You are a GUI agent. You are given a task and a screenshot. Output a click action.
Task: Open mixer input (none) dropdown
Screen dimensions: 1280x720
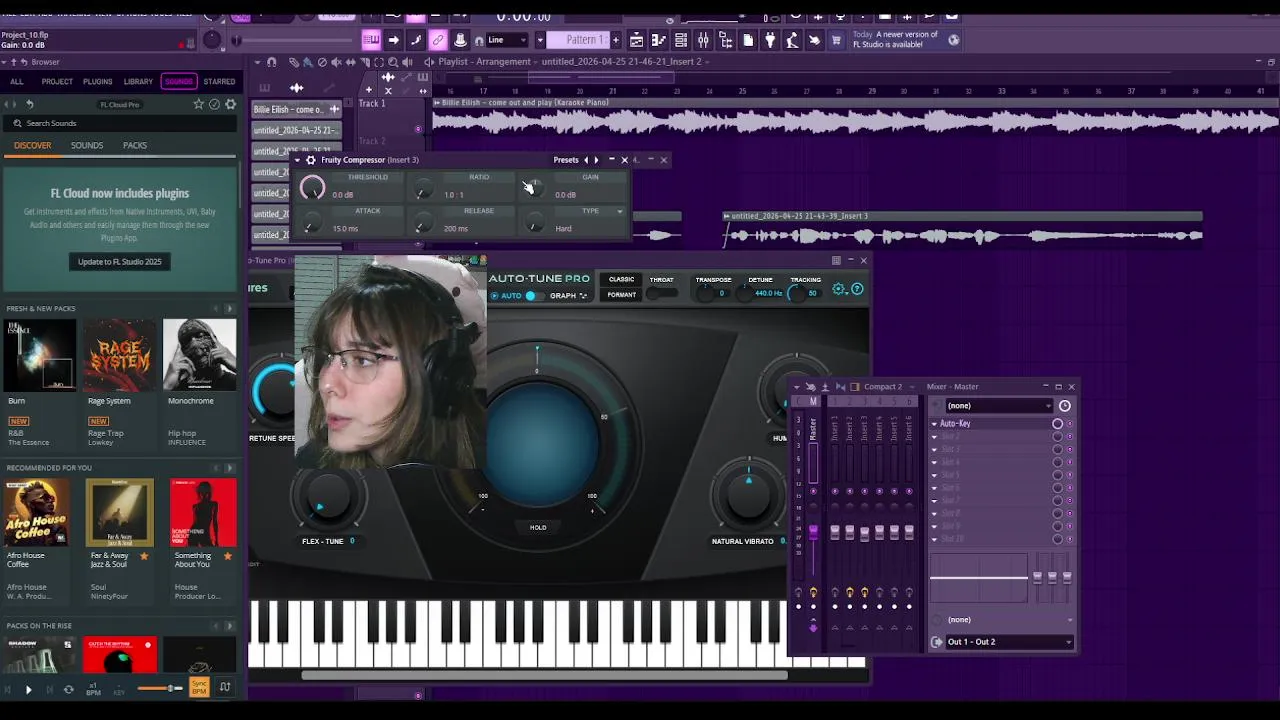1000,405
